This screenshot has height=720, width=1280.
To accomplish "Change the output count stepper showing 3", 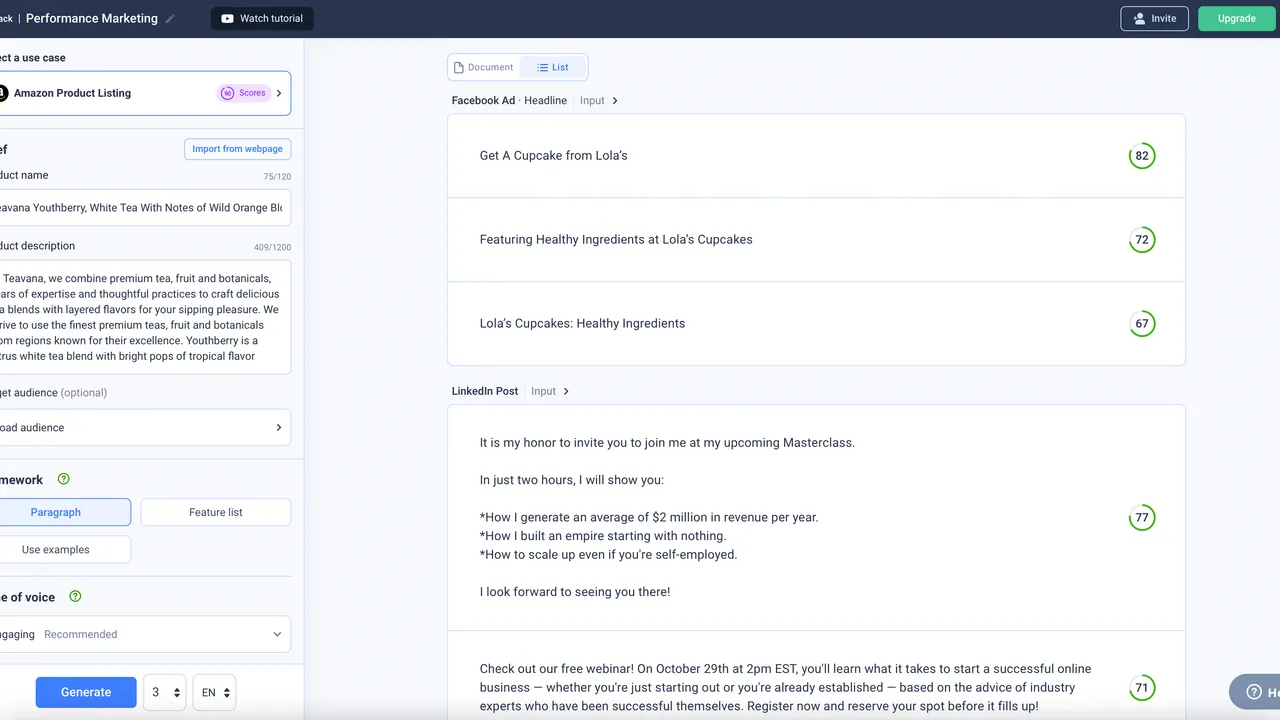I will (165, 692).
